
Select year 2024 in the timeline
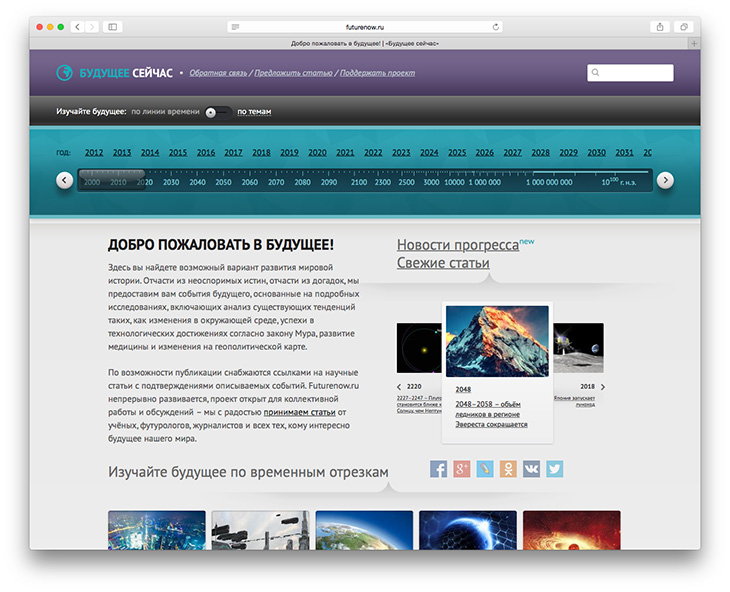[x=429, y=153]
